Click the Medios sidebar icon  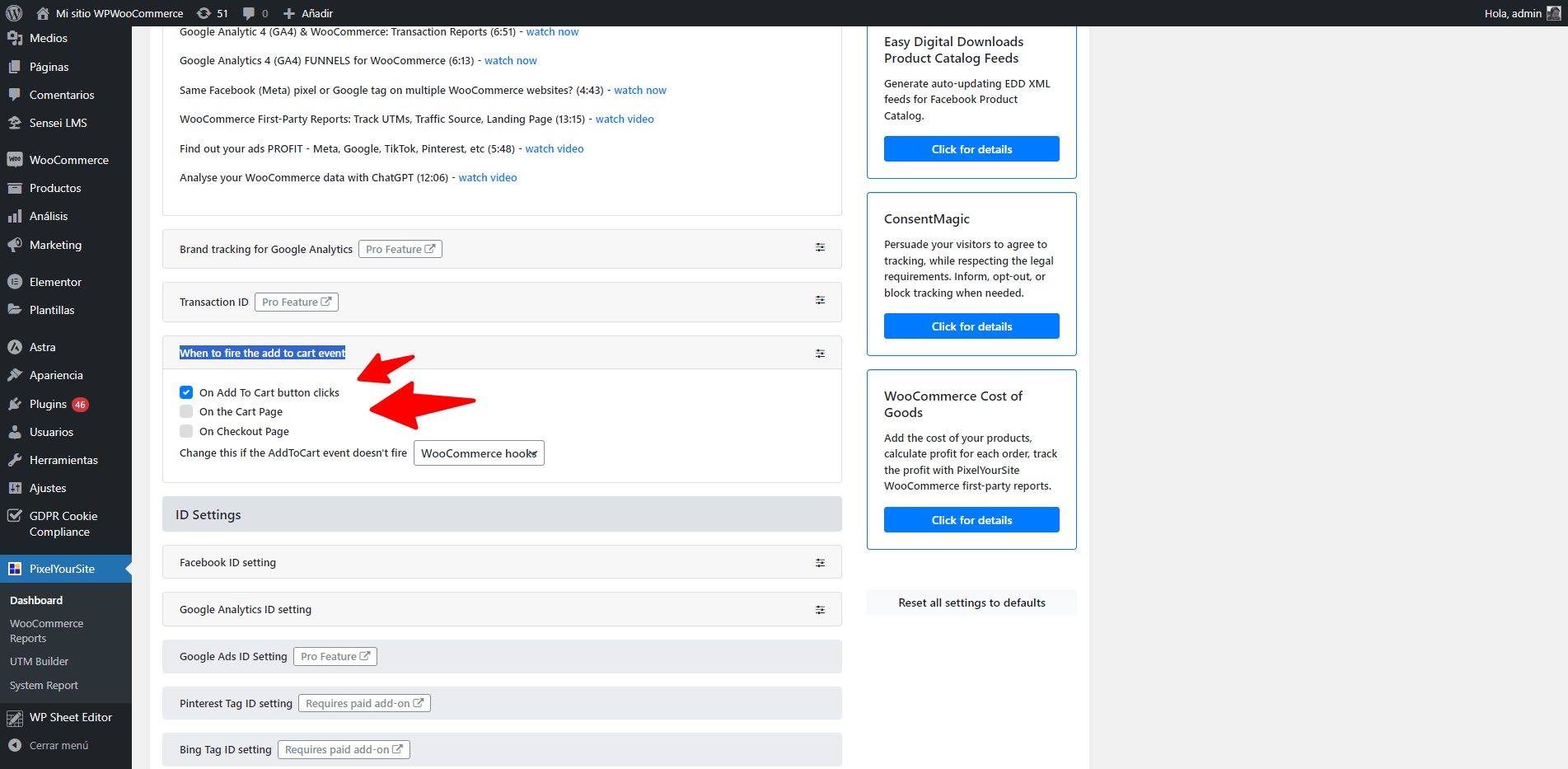point(15,38)
